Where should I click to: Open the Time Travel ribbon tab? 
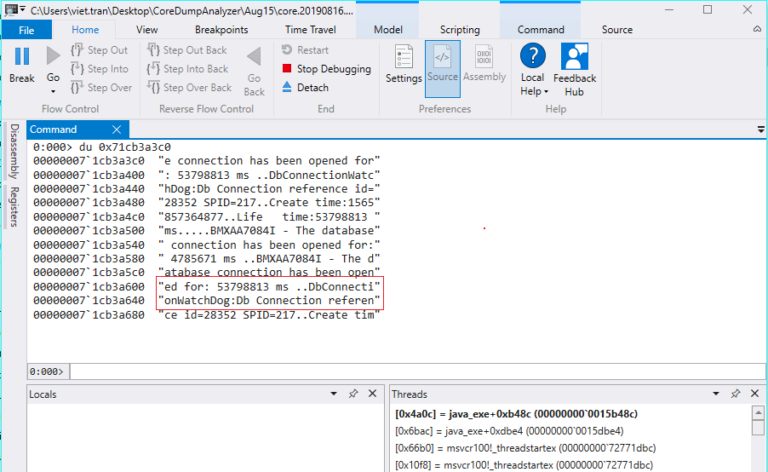310,30
